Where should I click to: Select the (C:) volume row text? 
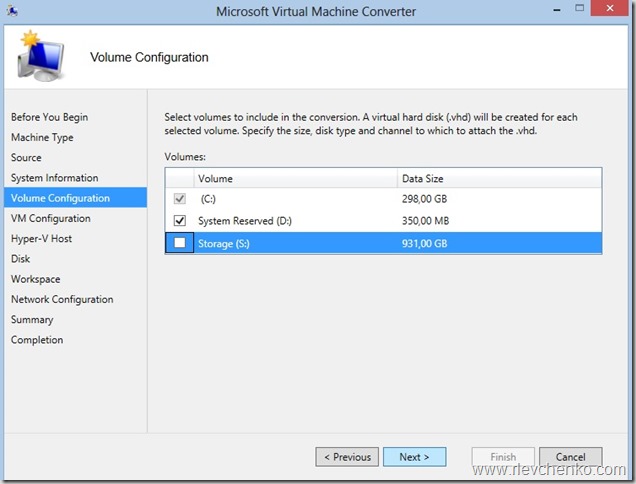click(208, 199)
